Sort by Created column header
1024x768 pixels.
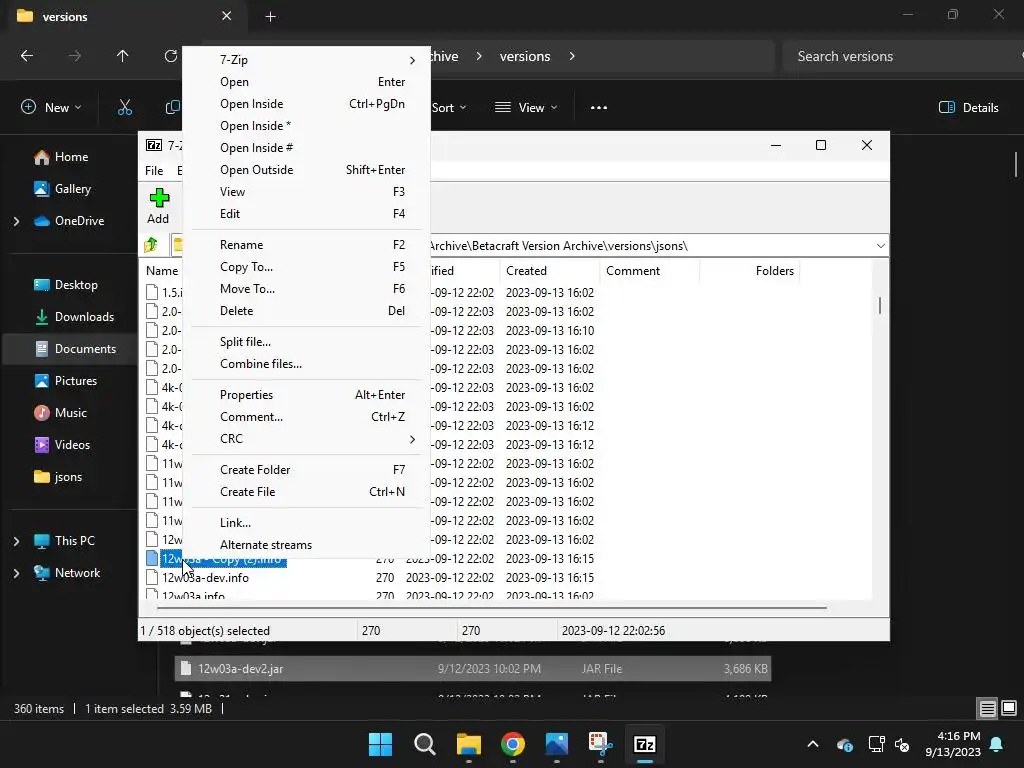(x=550, y=271)
